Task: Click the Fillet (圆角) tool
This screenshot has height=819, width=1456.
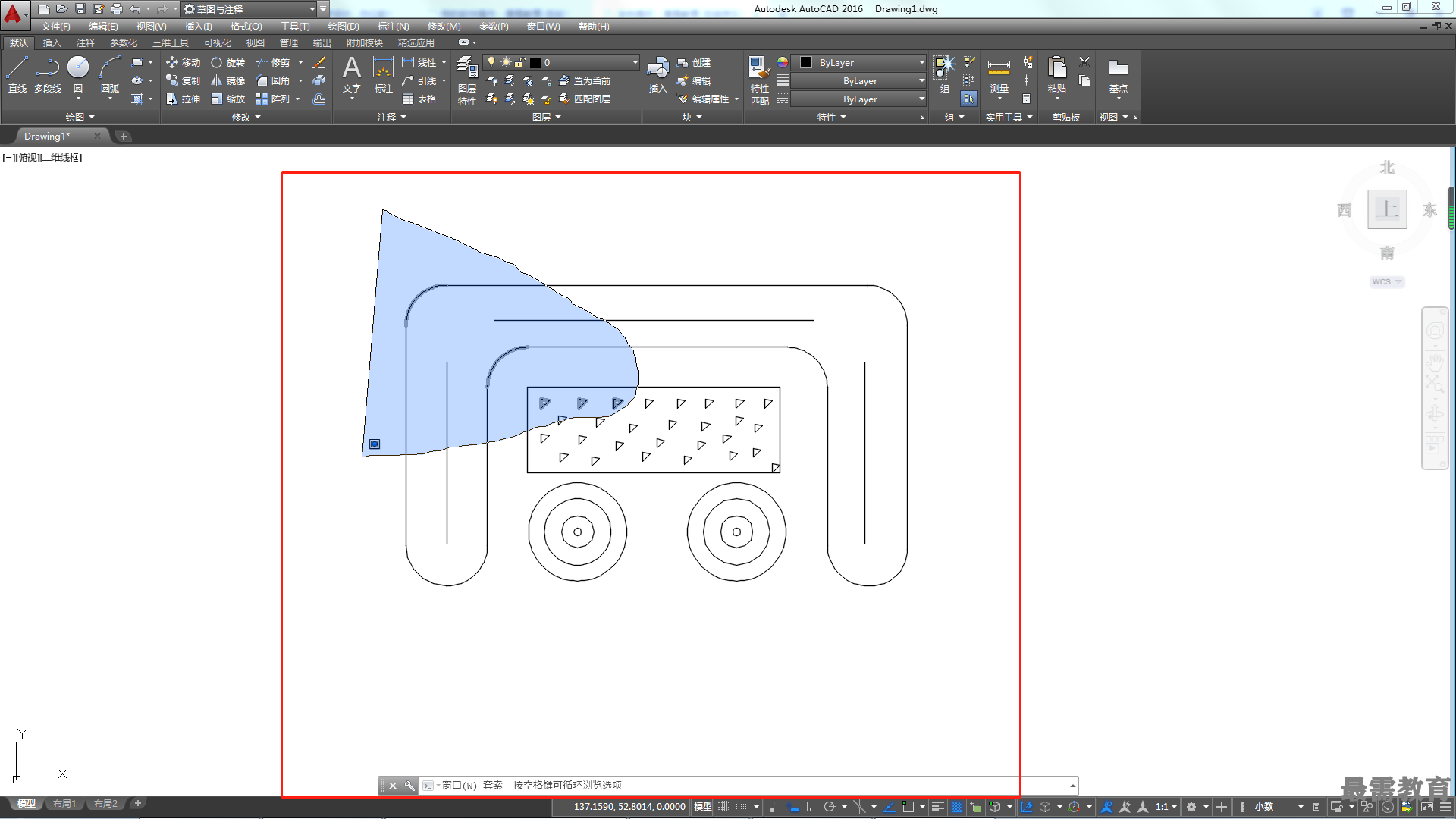Action: pos(272,80)
